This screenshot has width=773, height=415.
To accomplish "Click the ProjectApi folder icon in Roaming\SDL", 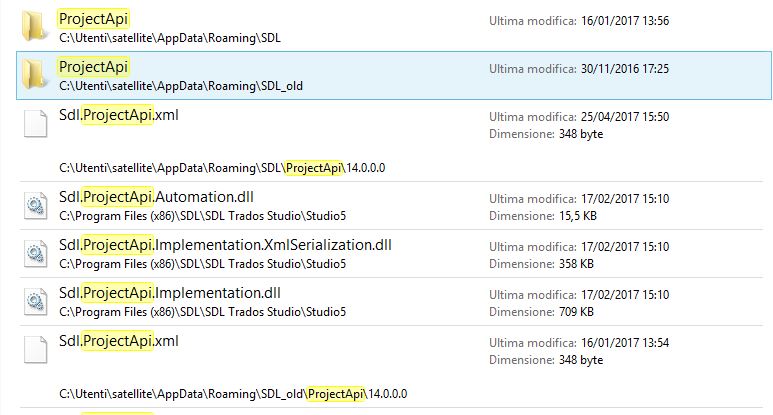I will tap(35, 27).
